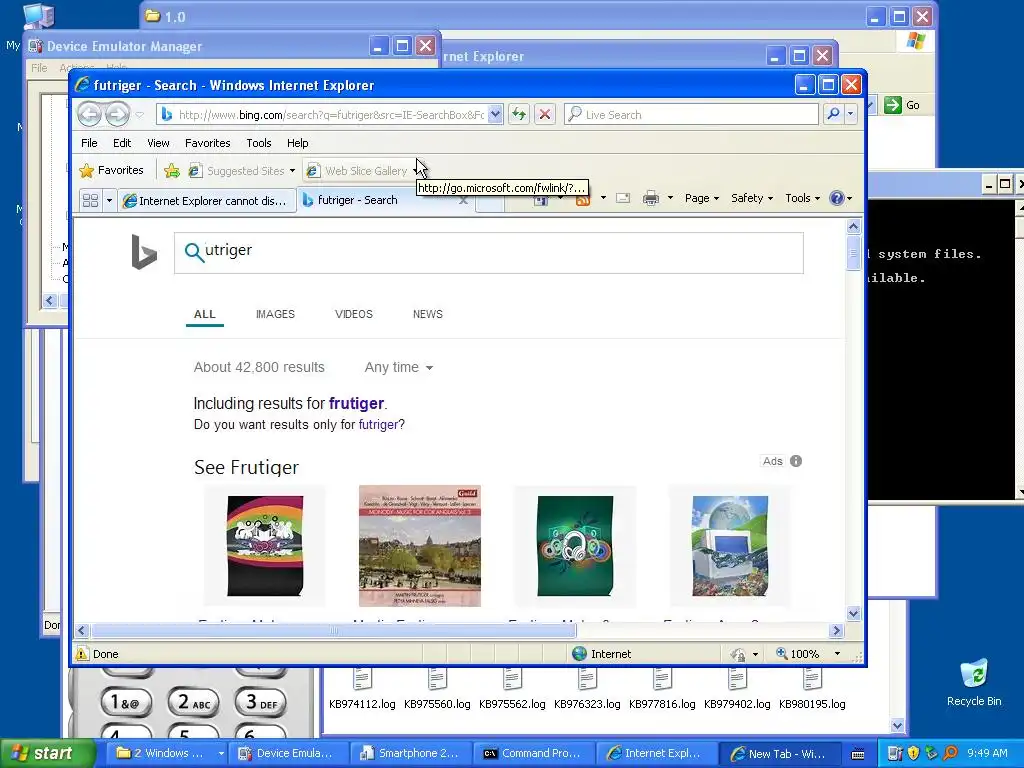Click the green Go button in background window
The image size is (1024, 768).
(x=902, y=104)
